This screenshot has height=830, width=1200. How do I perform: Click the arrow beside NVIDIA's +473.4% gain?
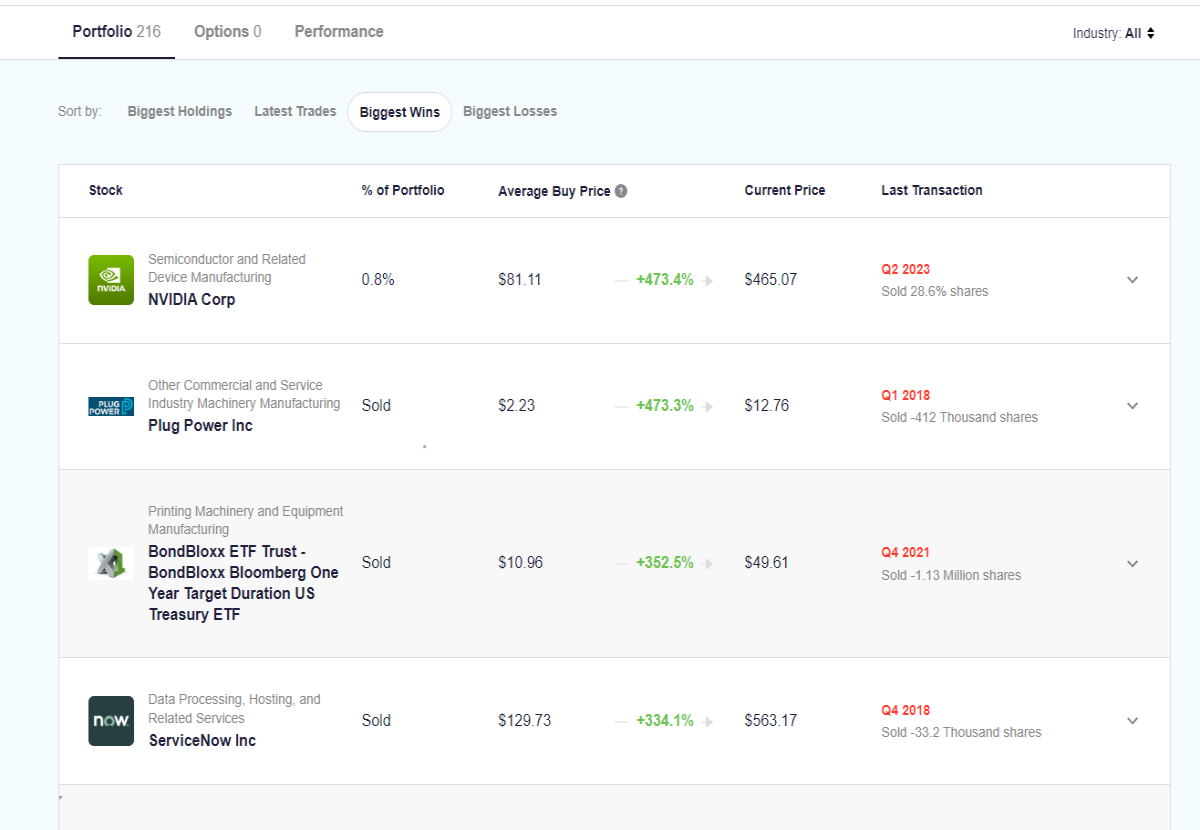[708, 281]
